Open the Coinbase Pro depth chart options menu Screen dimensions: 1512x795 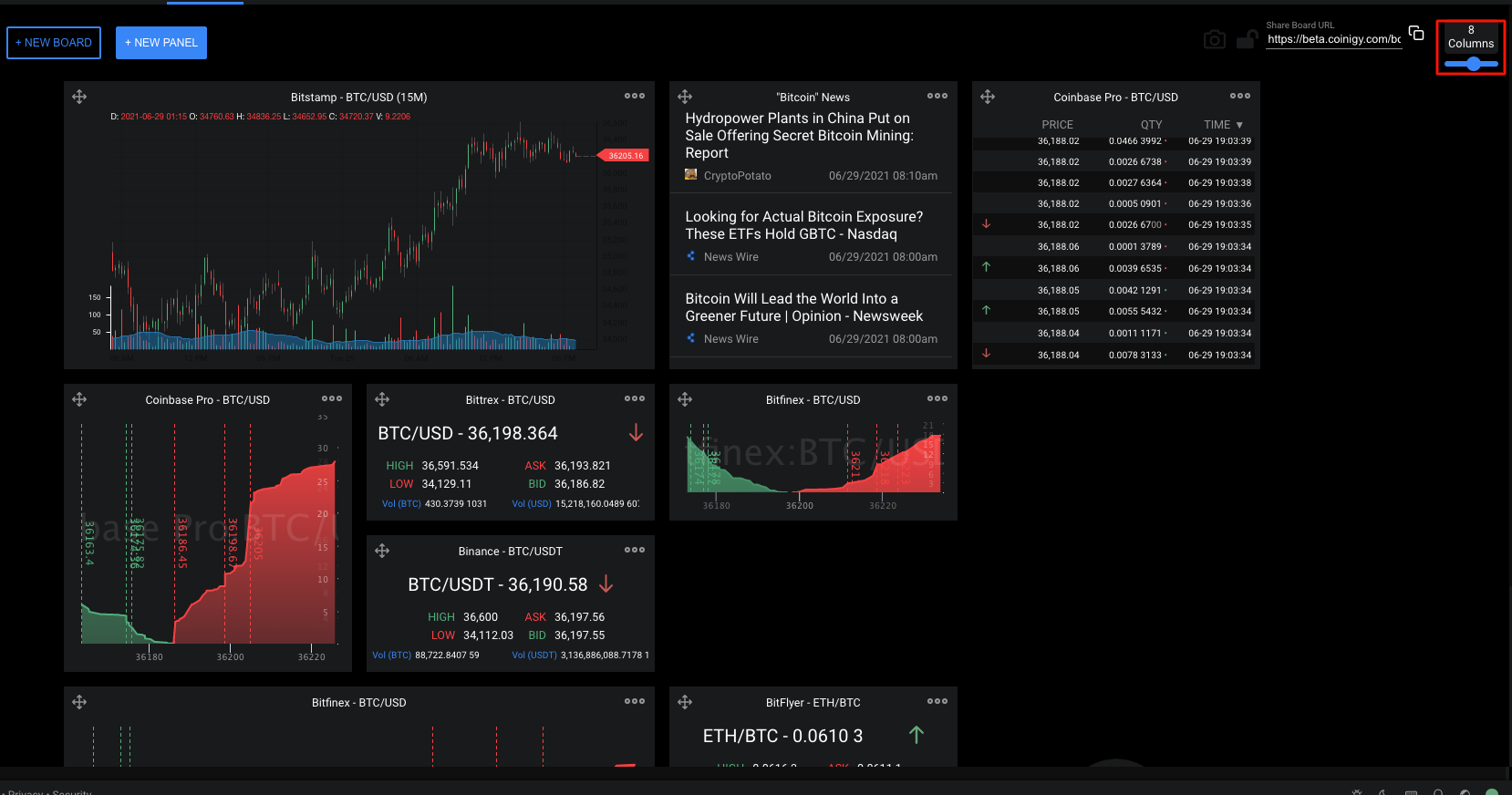[x=332, y=398]
